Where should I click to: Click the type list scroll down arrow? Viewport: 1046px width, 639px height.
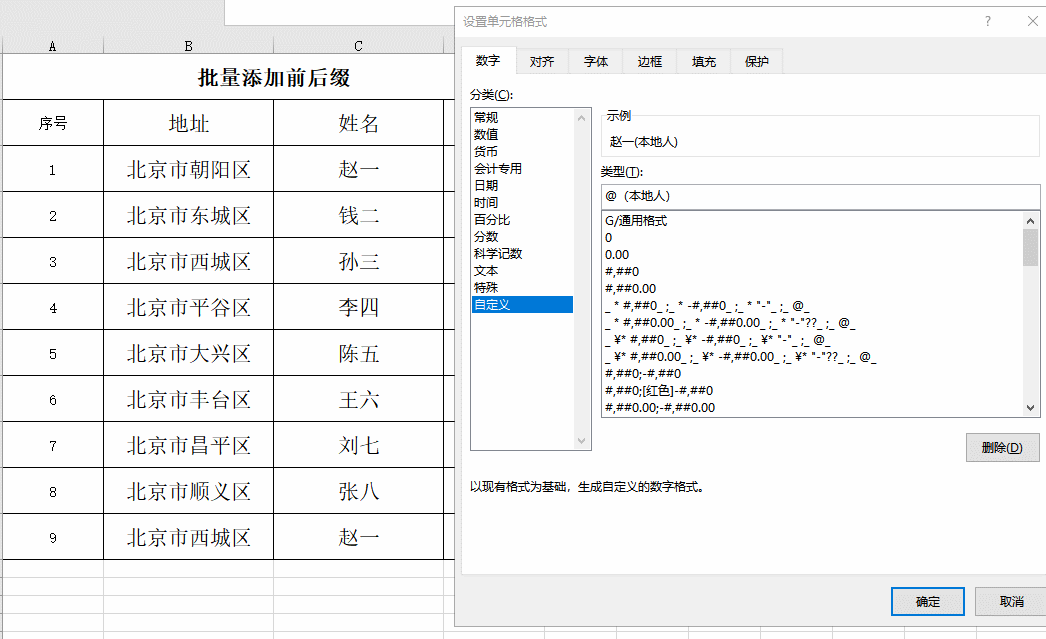[1031, 408]
